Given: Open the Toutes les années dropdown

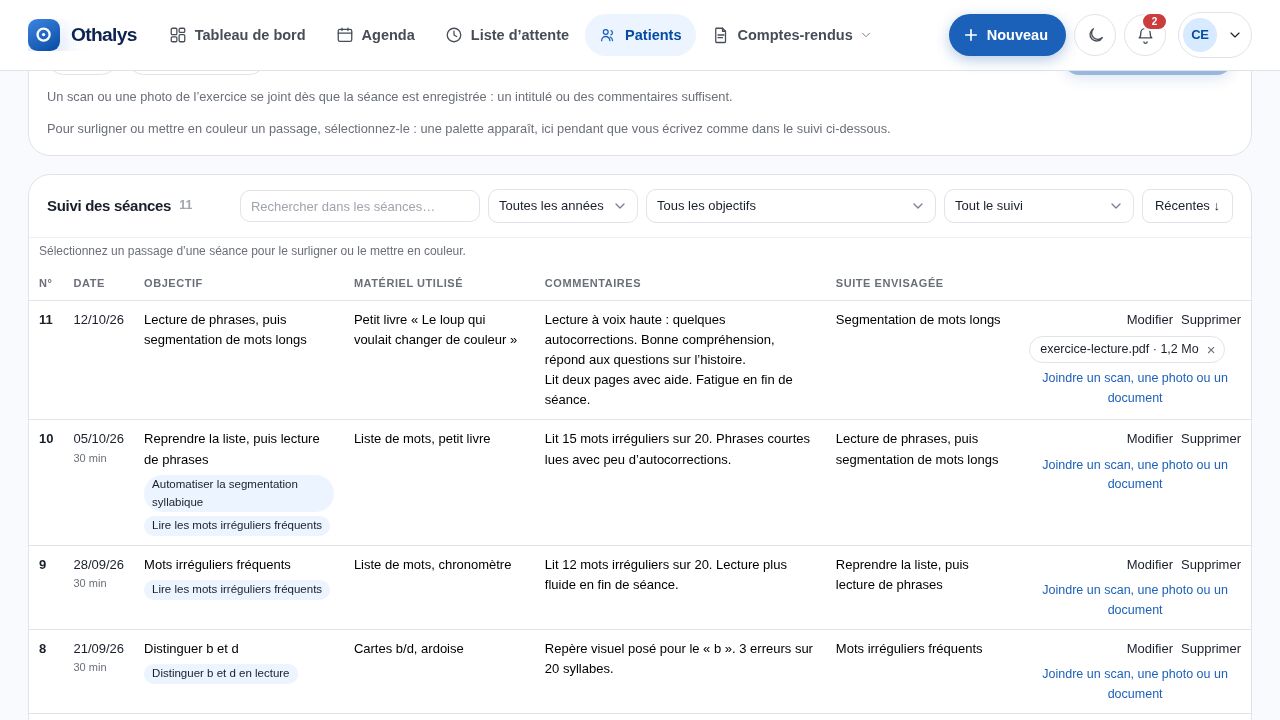Looking at the screenshot, I should [x=563, y=206].
